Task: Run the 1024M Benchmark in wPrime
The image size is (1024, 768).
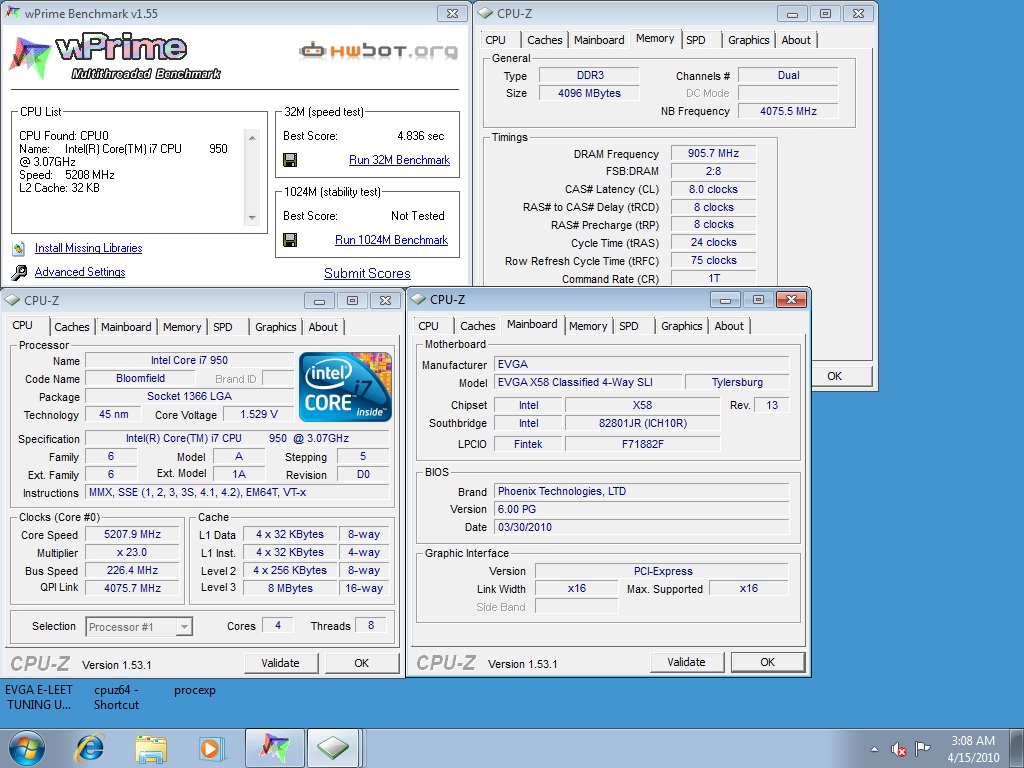Action: (x=391, y=240)
